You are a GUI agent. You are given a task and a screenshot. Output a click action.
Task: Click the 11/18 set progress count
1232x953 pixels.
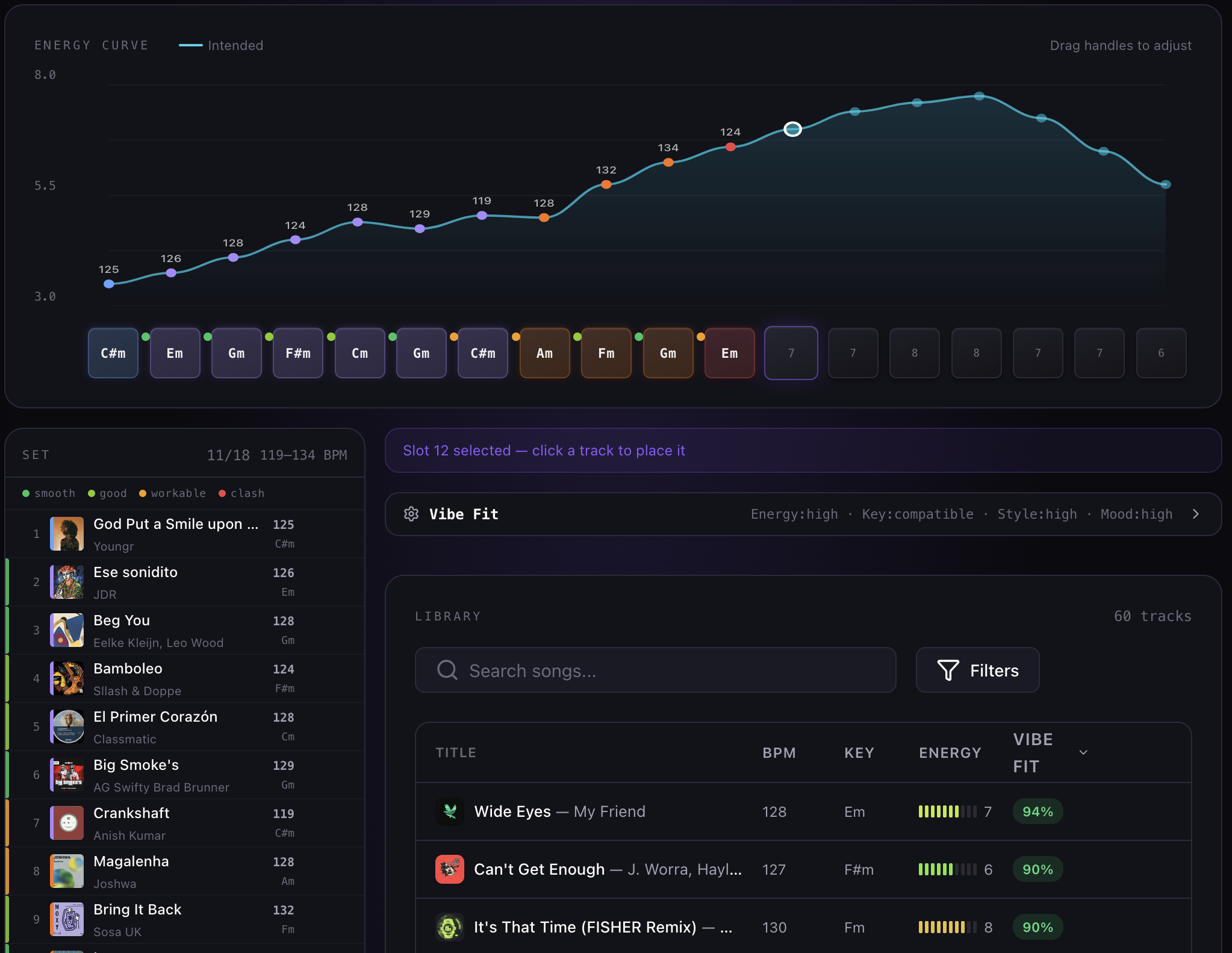coord(228,455)
